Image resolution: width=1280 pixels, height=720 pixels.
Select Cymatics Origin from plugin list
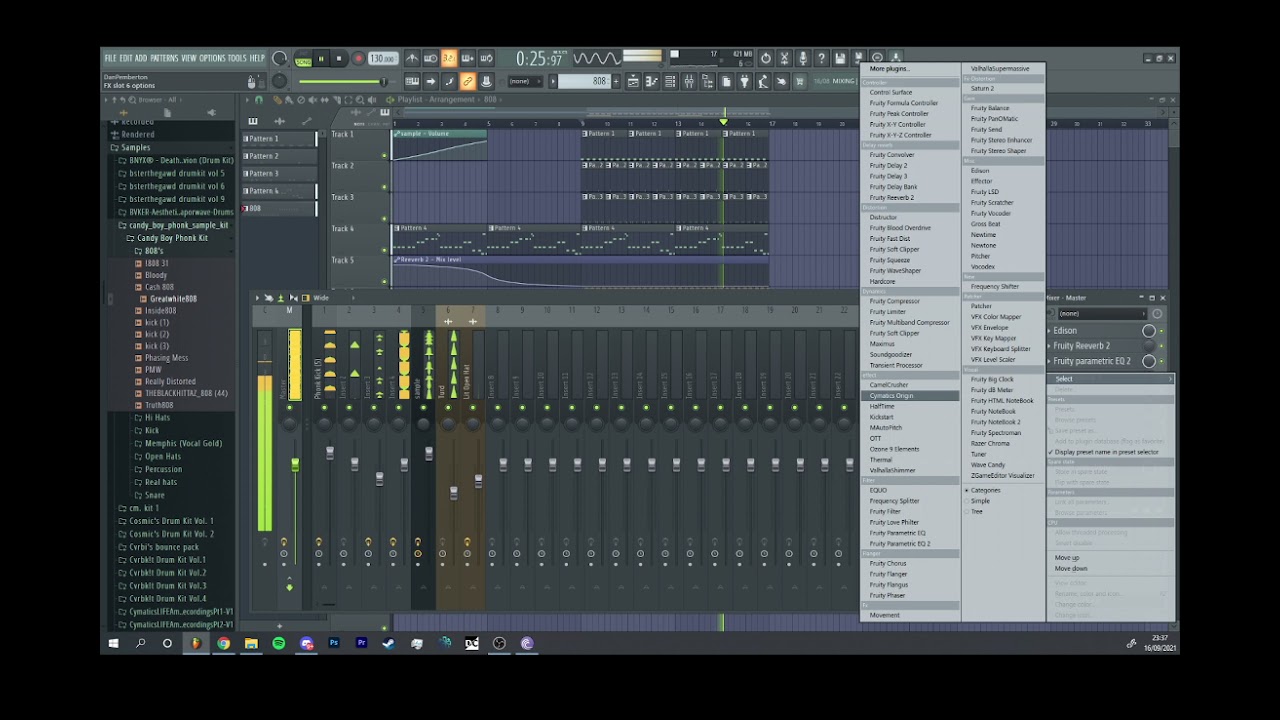[x=910, y=396]
